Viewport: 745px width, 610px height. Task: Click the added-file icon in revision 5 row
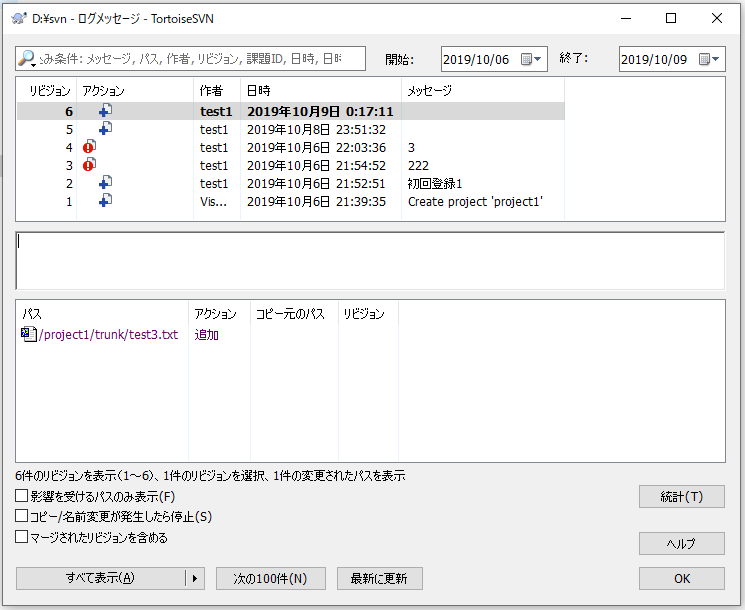tap(105, 128)
